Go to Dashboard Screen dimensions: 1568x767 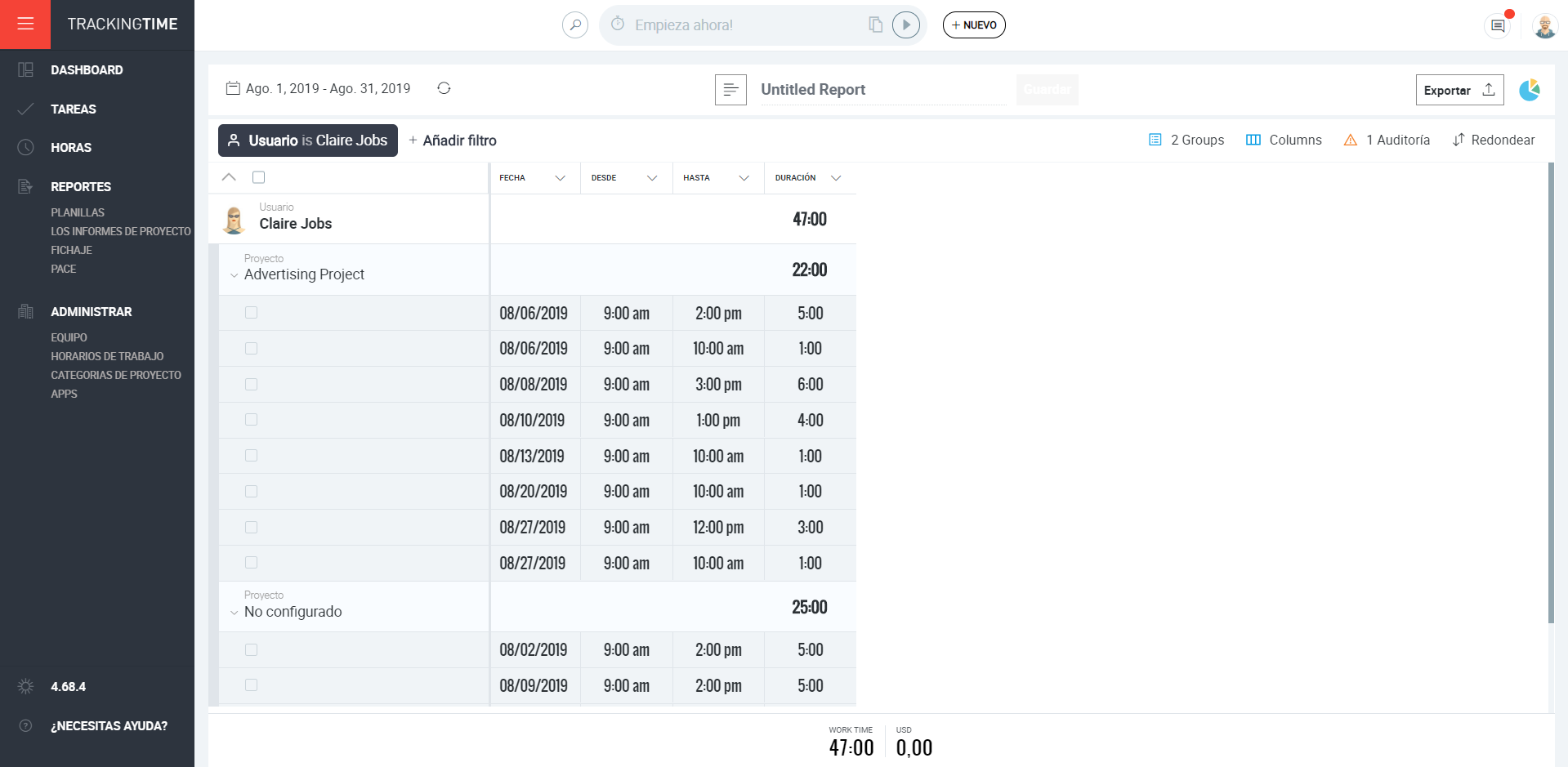(x=87, y=70)
